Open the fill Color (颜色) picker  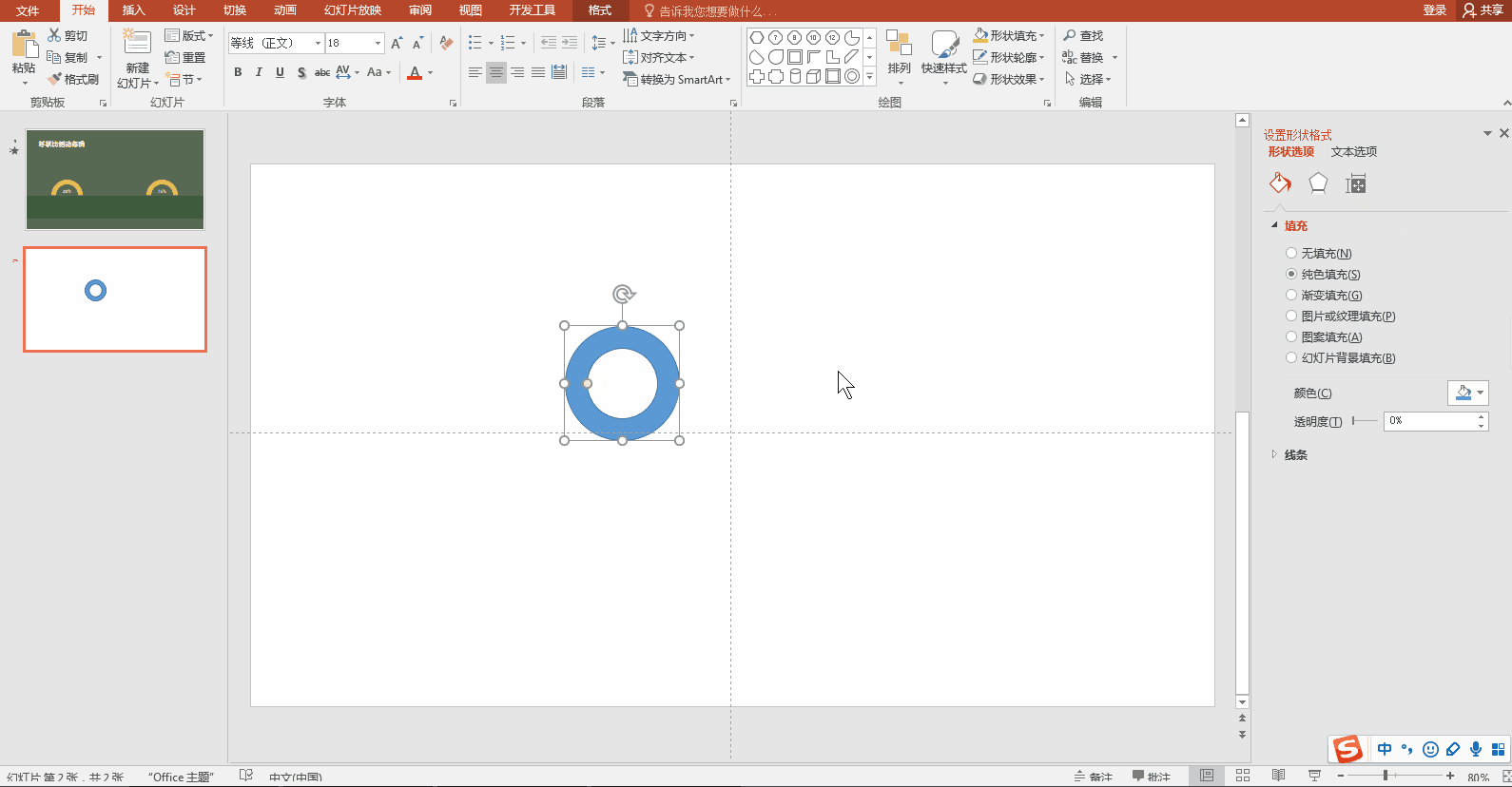pyautogui.click(x=1468, y=393)
